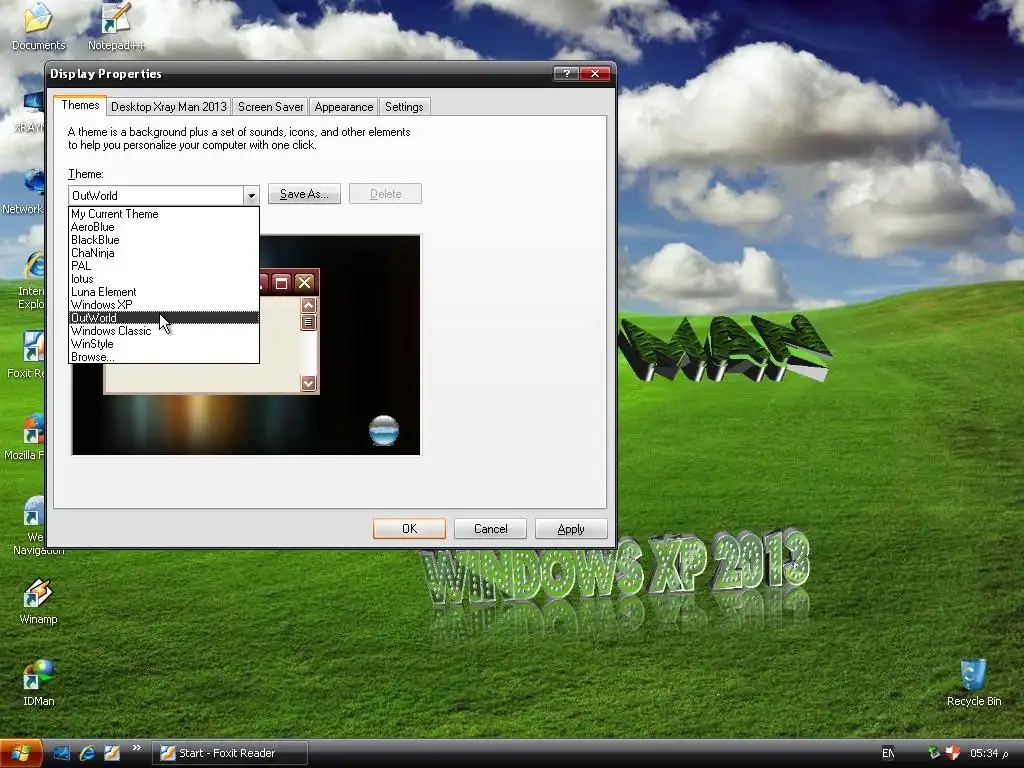Click the EN language indicator
Viewport: 1024px width, 768px height.
pyautogui.click(x=888, y=753)
